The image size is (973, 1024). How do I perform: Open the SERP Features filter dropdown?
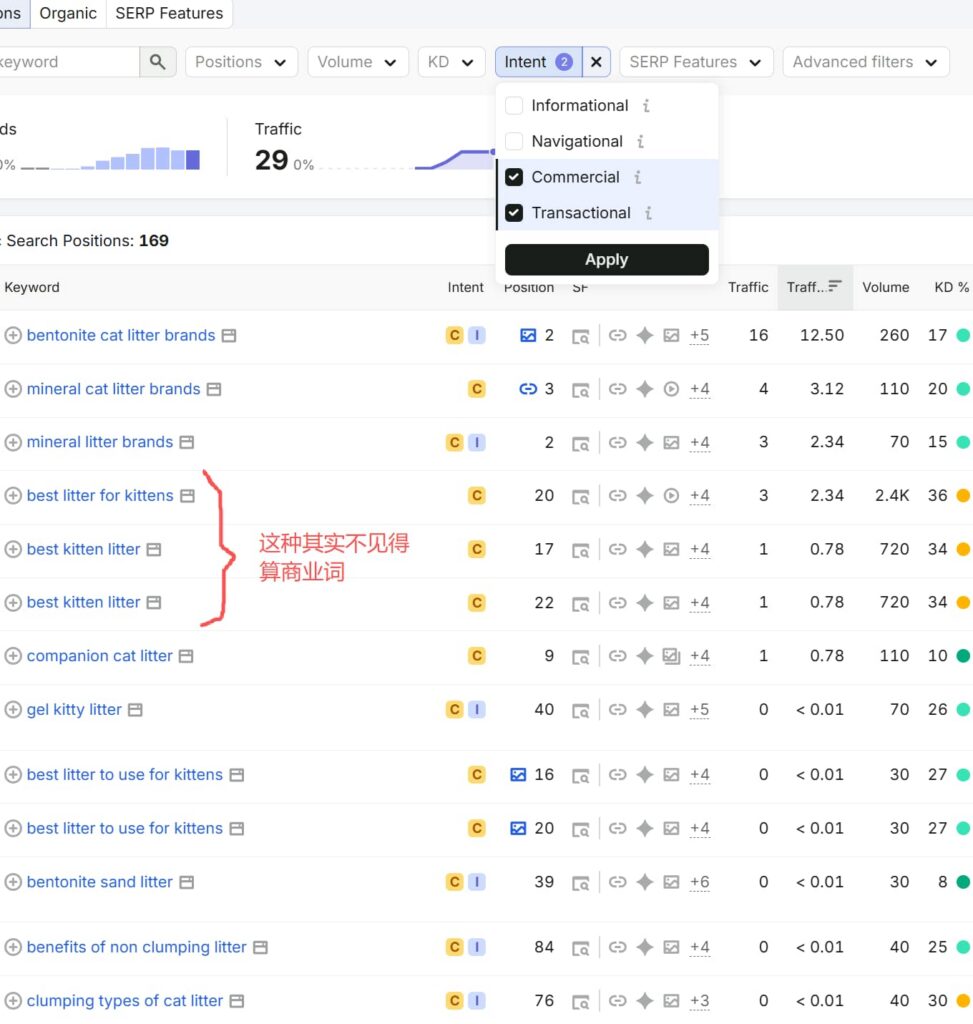click(696, 62)
